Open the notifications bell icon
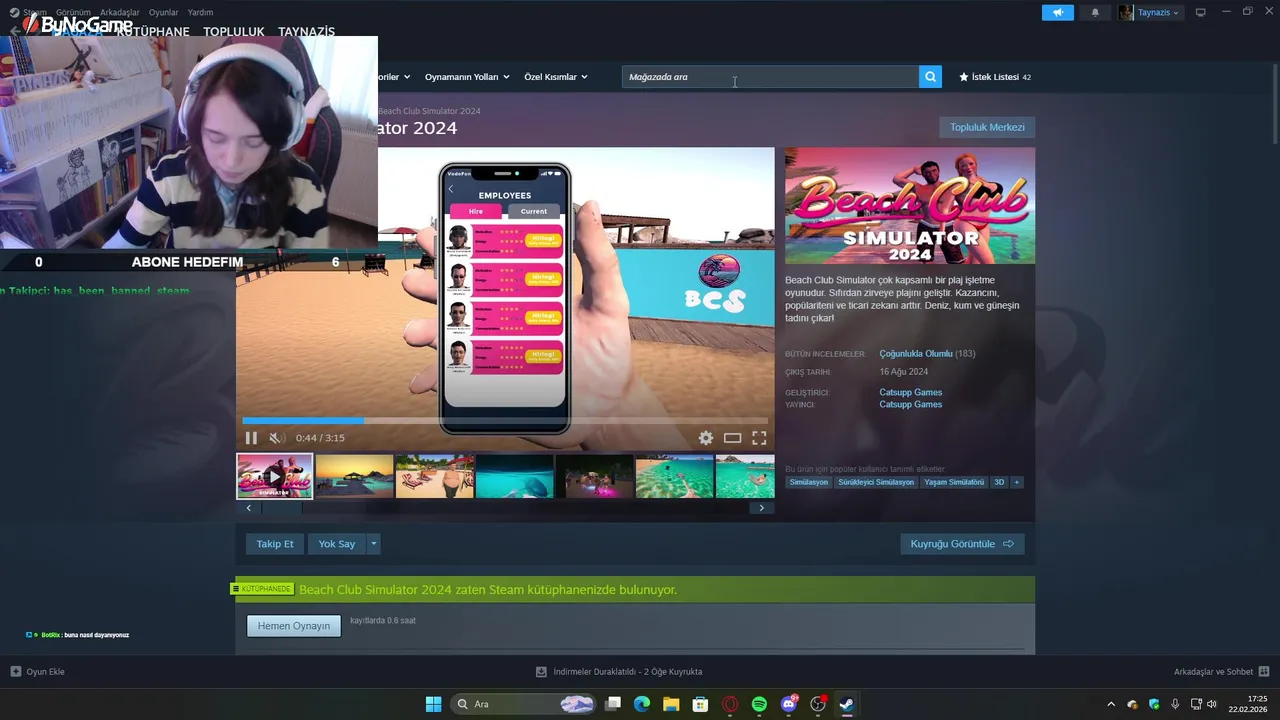Image resolution: width=1280 pixels, height=720 pixels. pyautogui.click(x=1095, y=12)
